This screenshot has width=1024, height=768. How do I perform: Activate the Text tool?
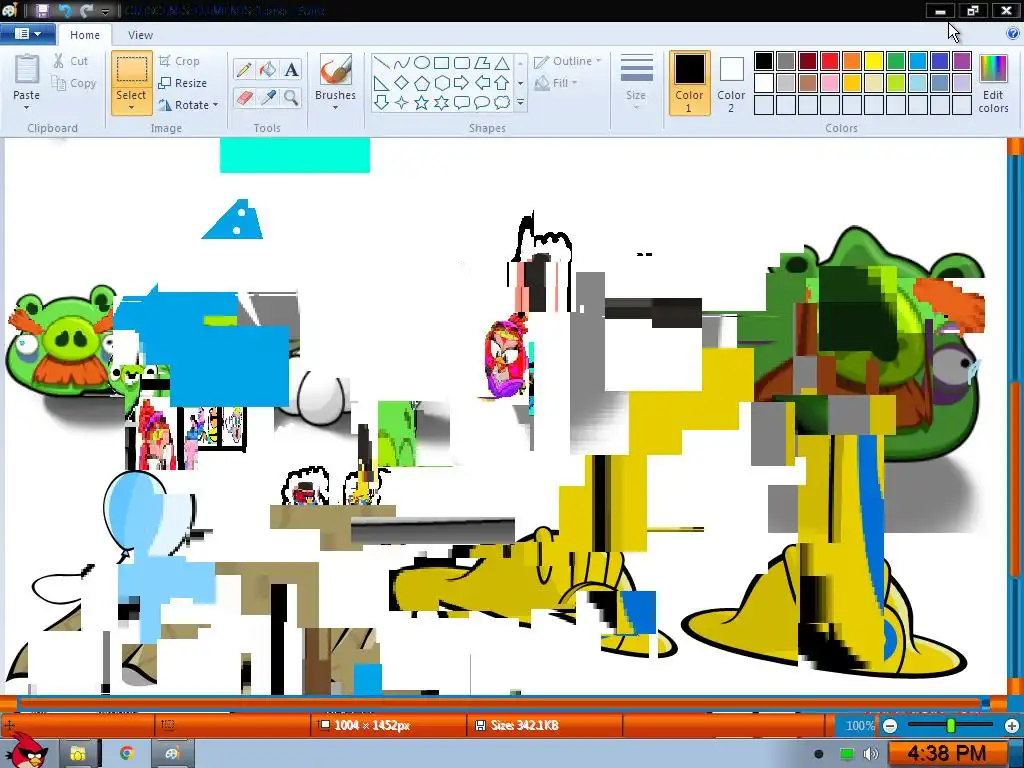tap(291, 69)
